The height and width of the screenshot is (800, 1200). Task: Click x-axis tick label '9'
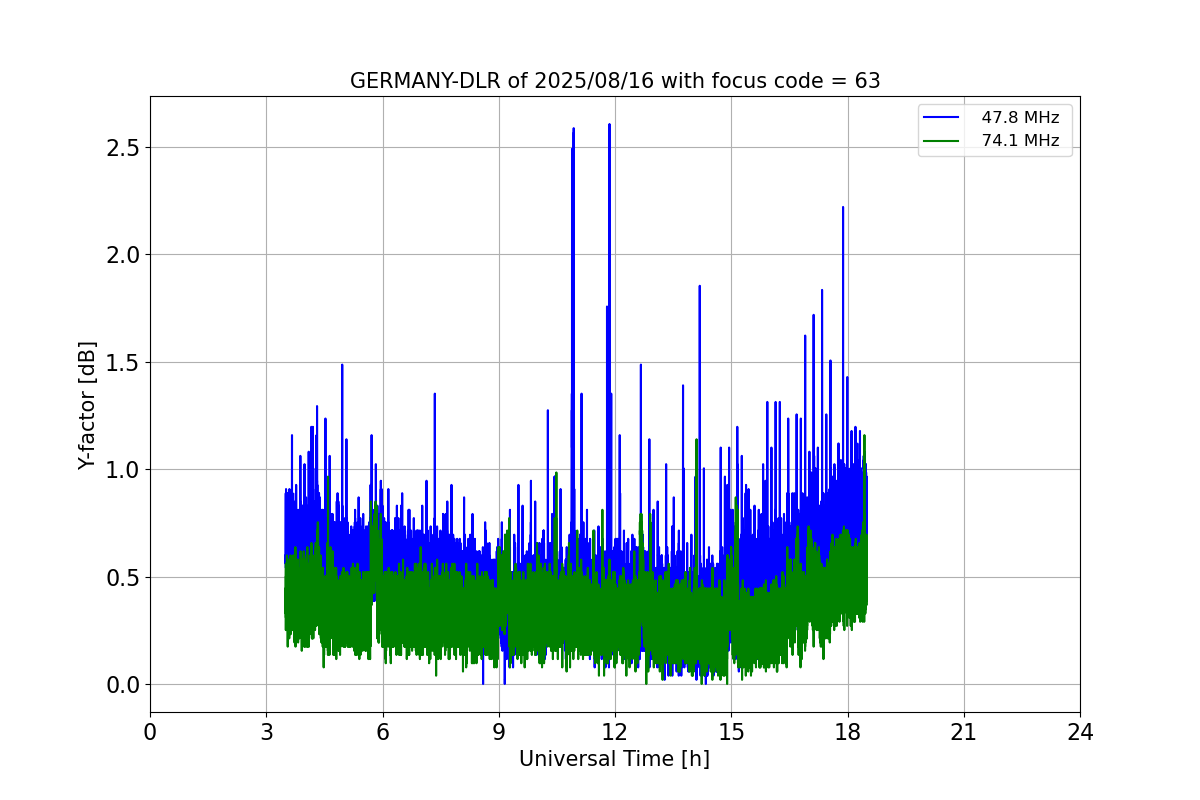(499, 733)
